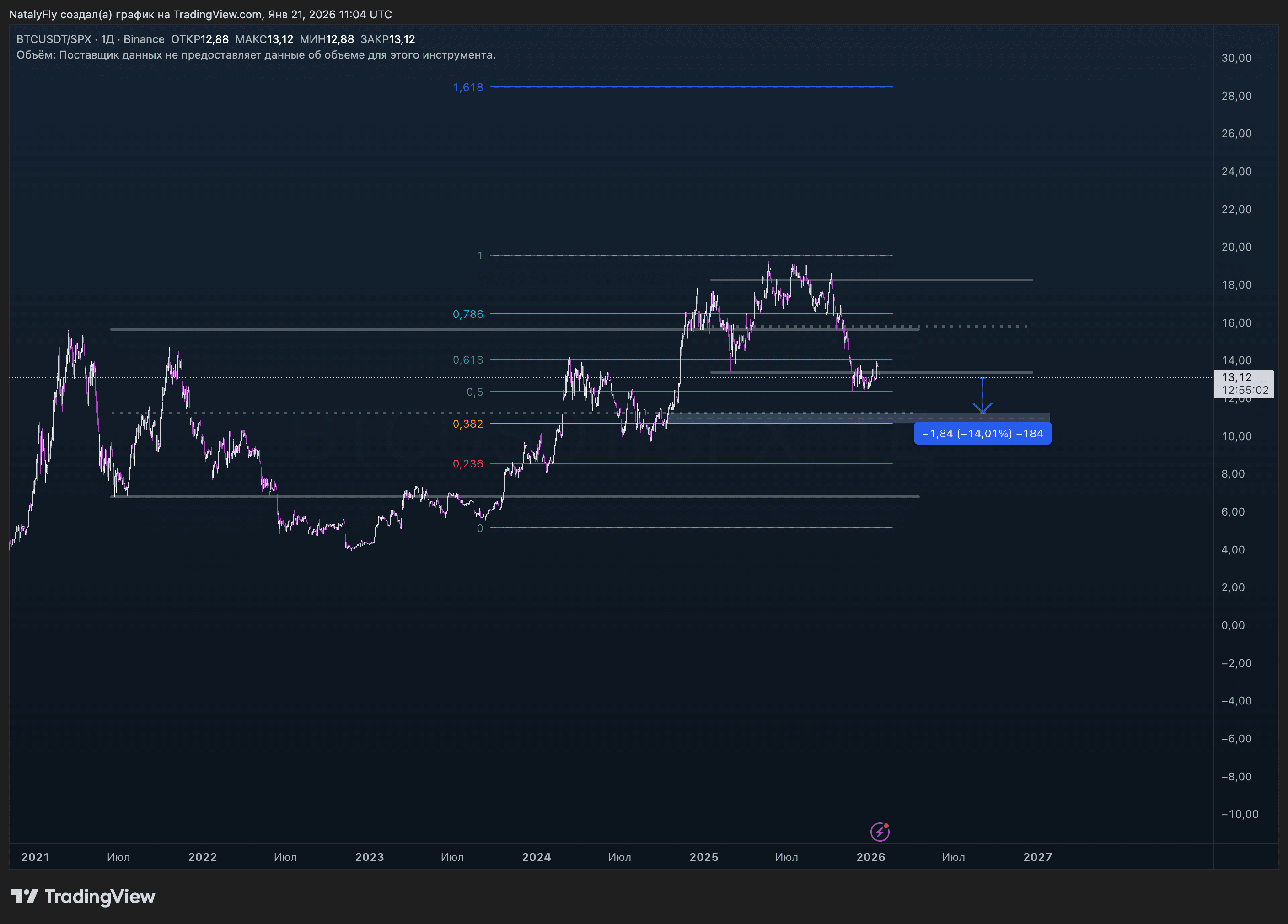The height and width of the screenshot is (924, 1288).
Task: Click the 0,618 Fibonacci level label
Action: coord(467,360)
